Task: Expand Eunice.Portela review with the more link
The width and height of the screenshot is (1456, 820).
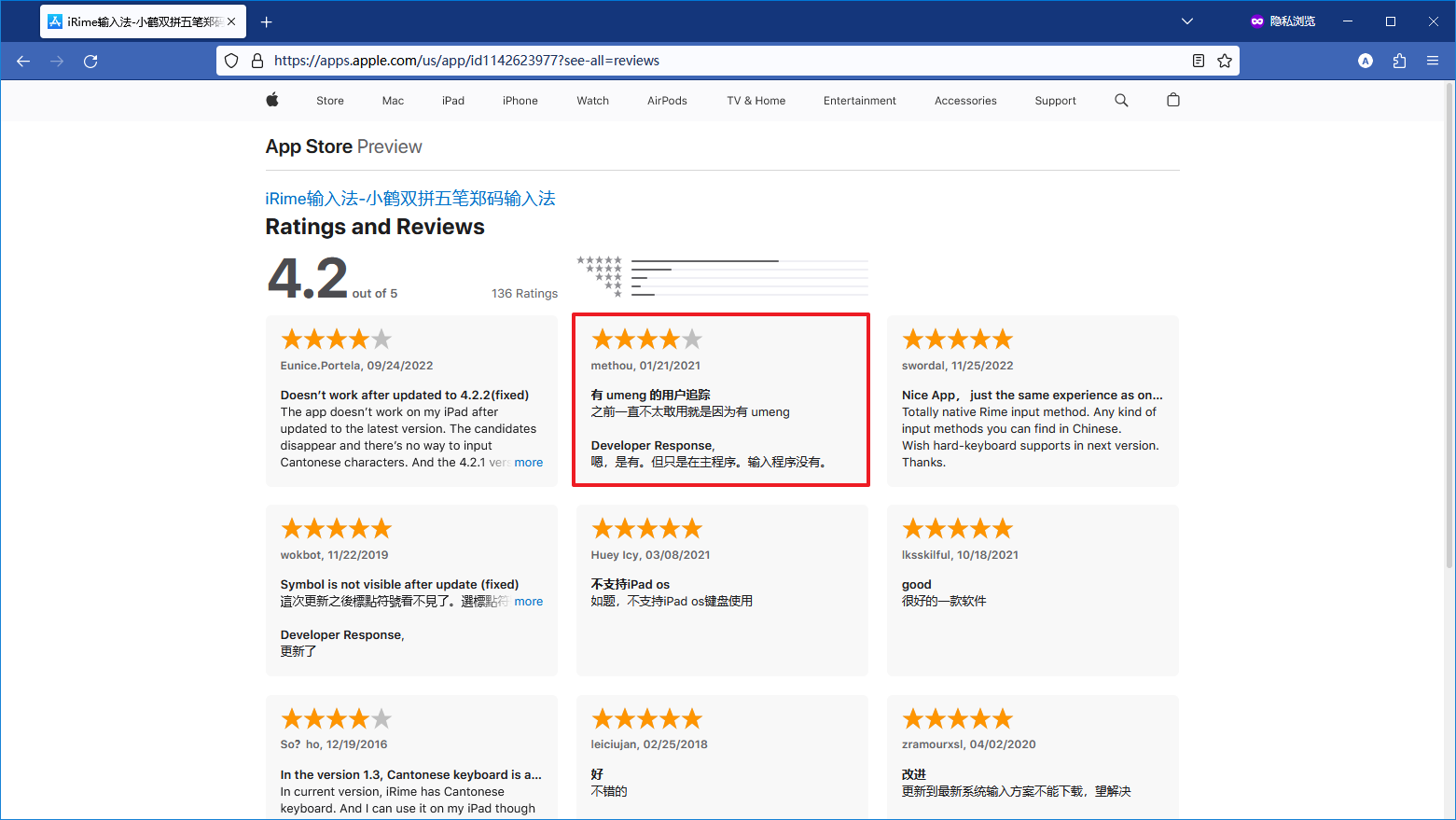Action: [528, 463]
